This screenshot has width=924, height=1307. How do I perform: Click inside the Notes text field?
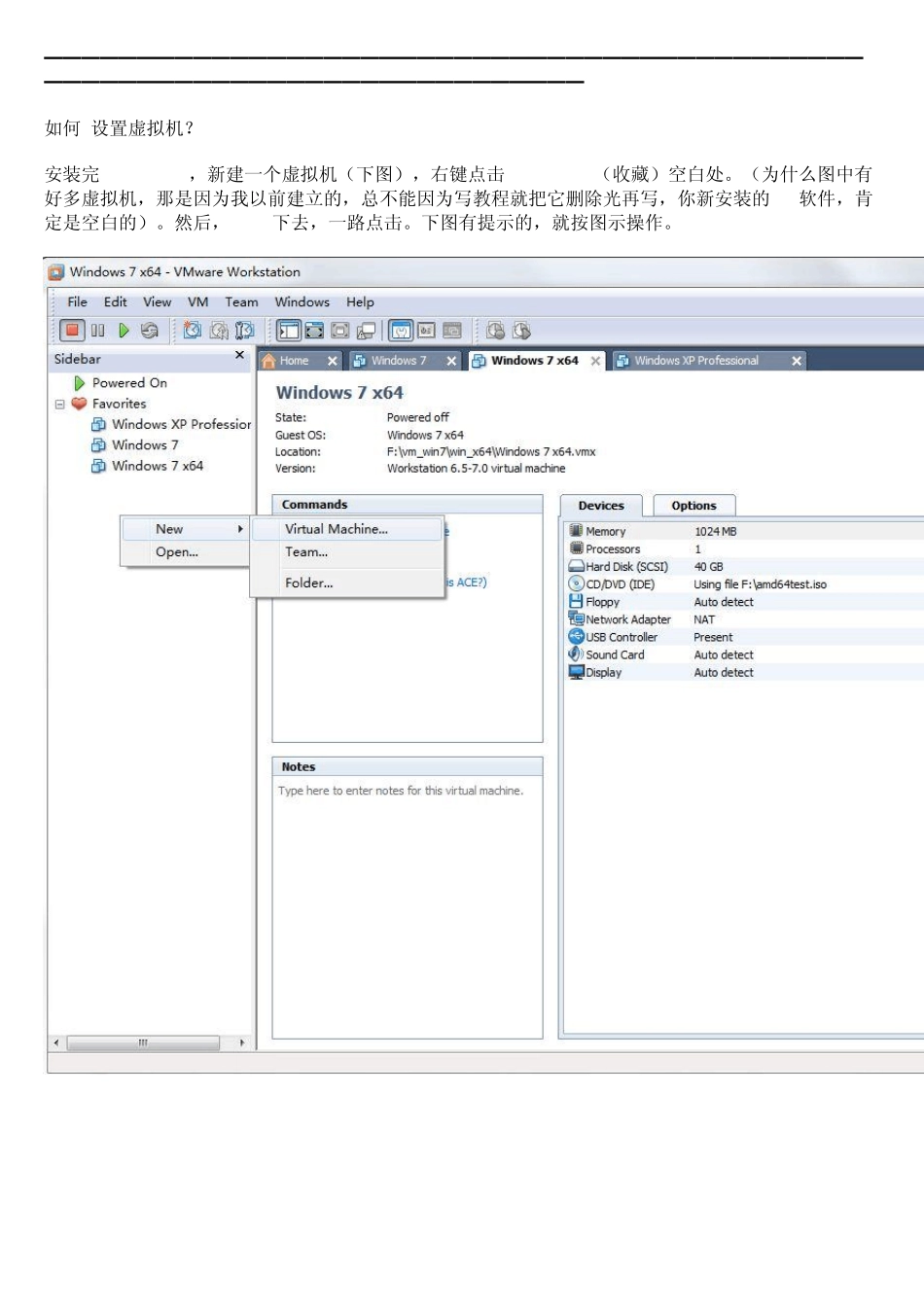pos(408,907)
